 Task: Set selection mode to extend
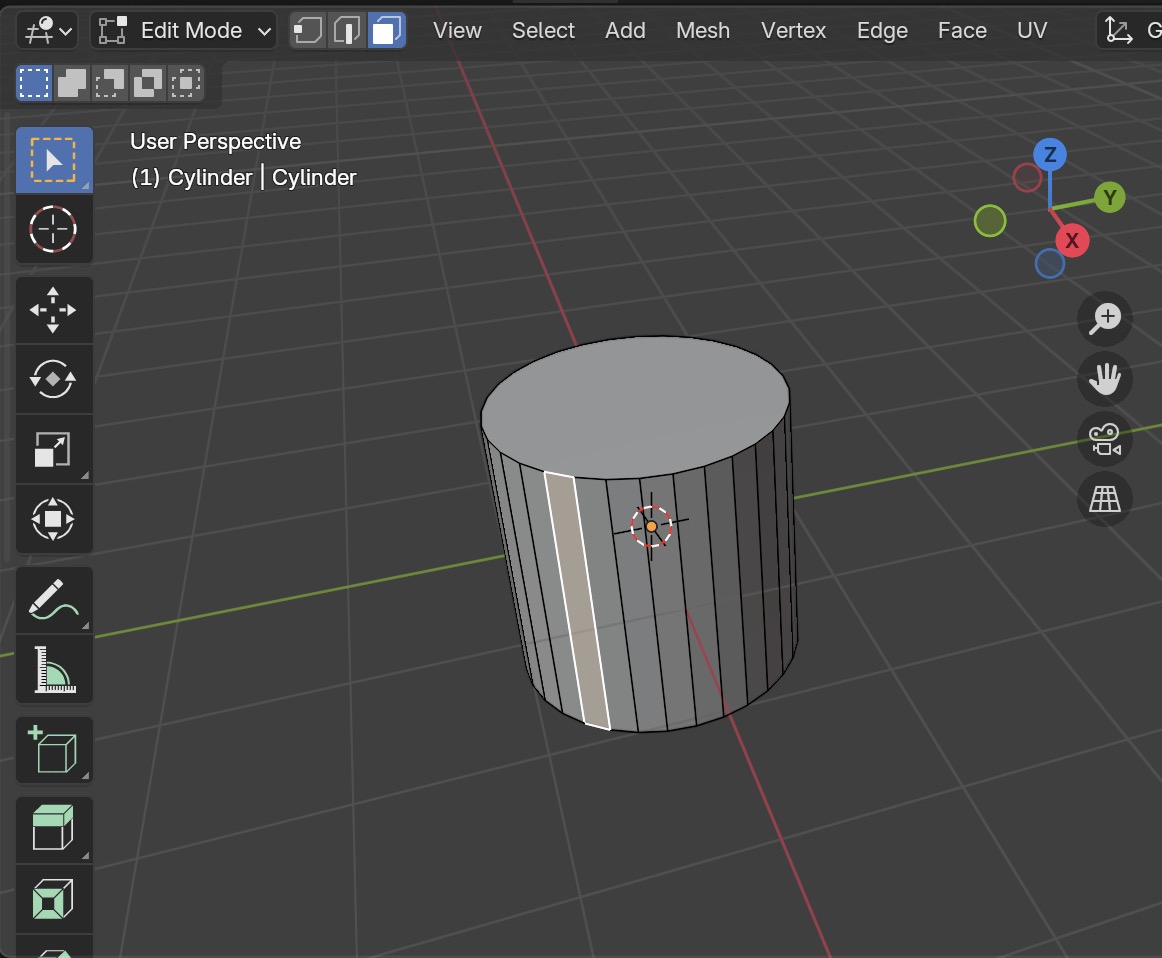72,82
